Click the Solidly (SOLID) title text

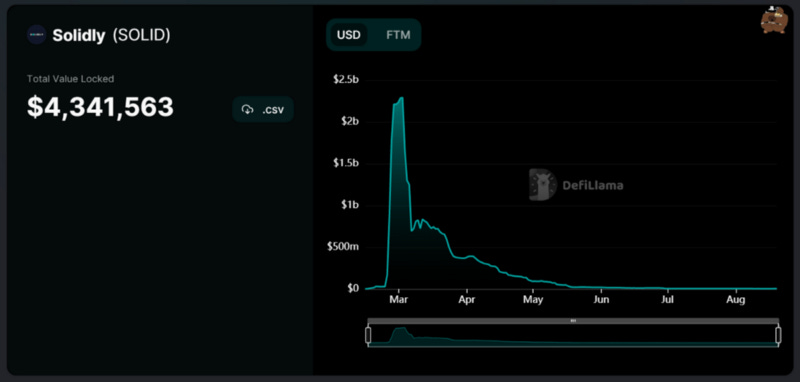(x=111, y=35)
